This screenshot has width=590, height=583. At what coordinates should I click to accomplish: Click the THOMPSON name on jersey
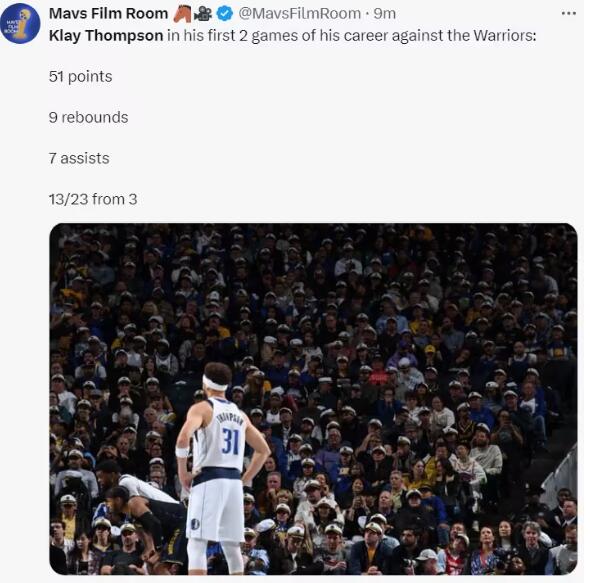[230, 418]
